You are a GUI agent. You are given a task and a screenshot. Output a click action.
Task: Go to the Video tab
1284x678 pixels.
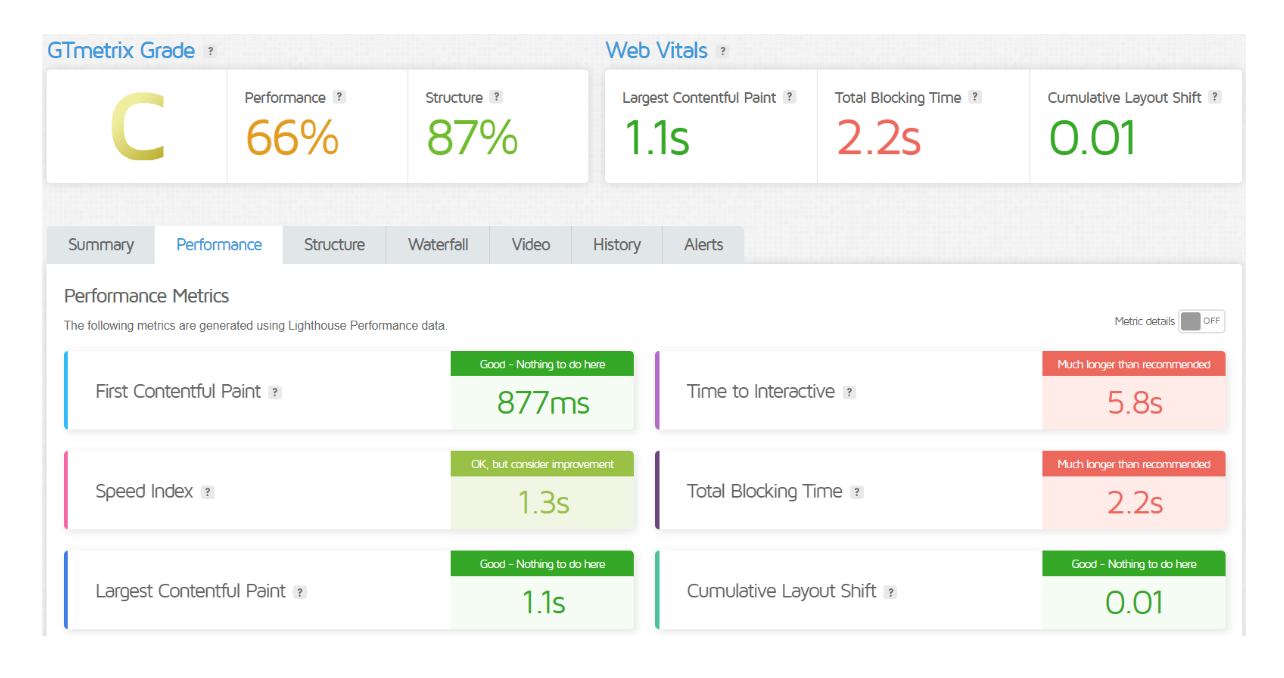pyautogui.click(x=531, y=245)
